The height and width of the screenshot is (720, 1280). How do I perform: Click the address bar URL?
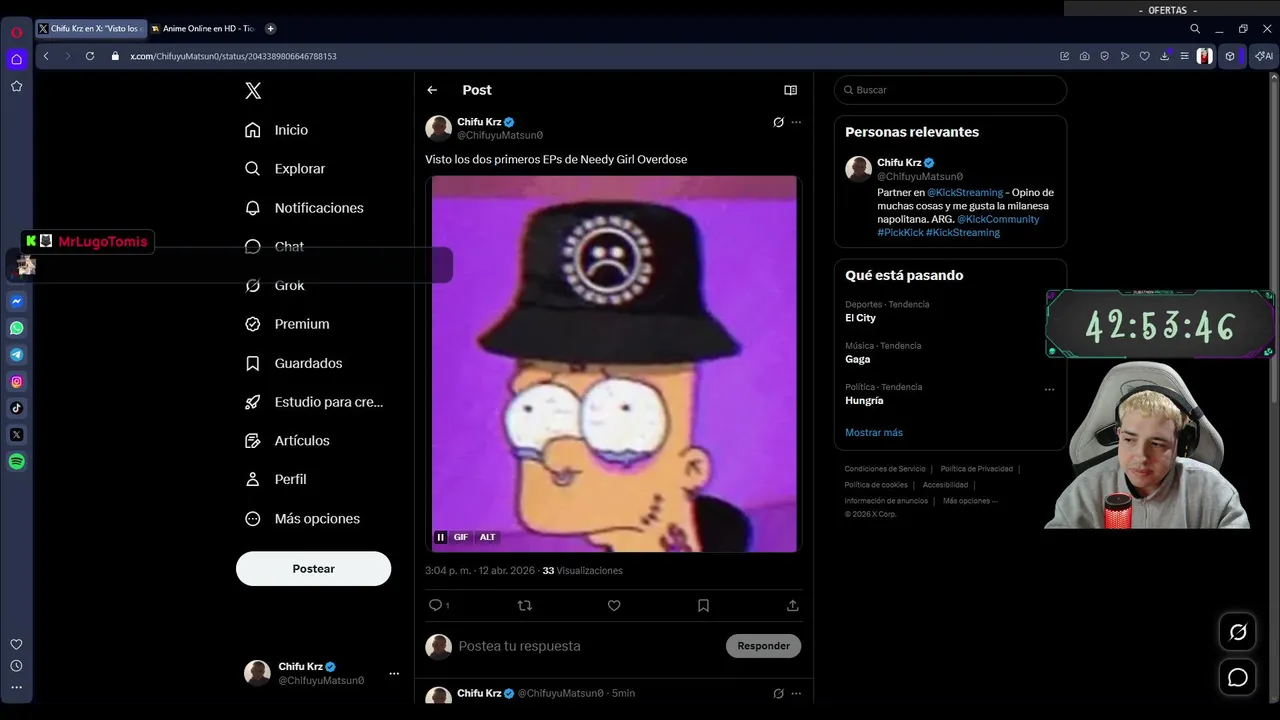click(233, 56)
